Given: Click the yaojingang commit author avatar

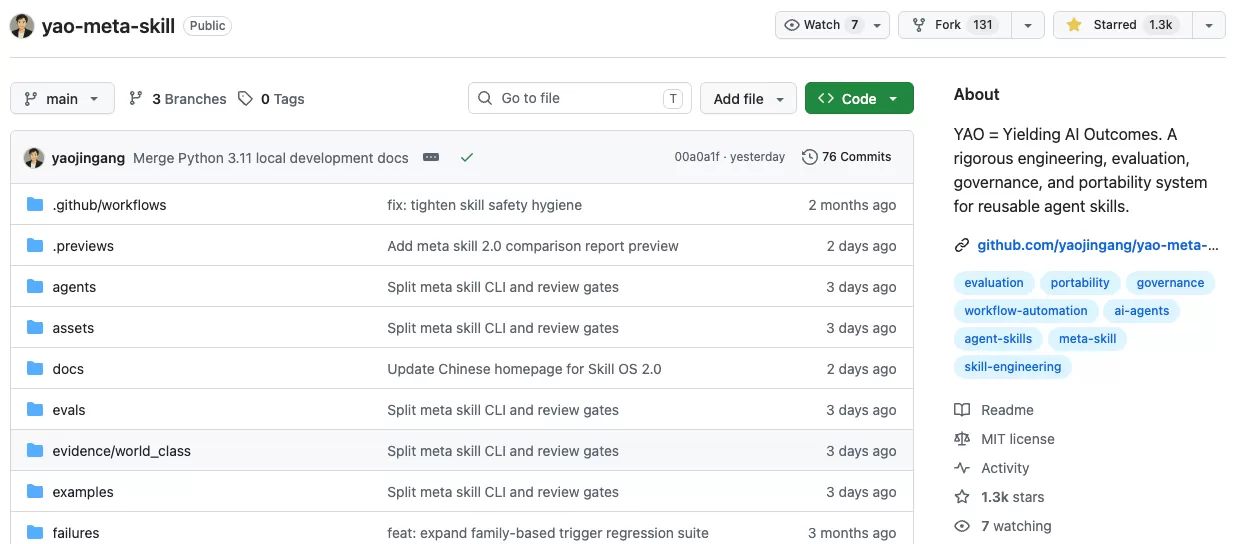Looking at the screenshot, I should (x=34, y=157).
